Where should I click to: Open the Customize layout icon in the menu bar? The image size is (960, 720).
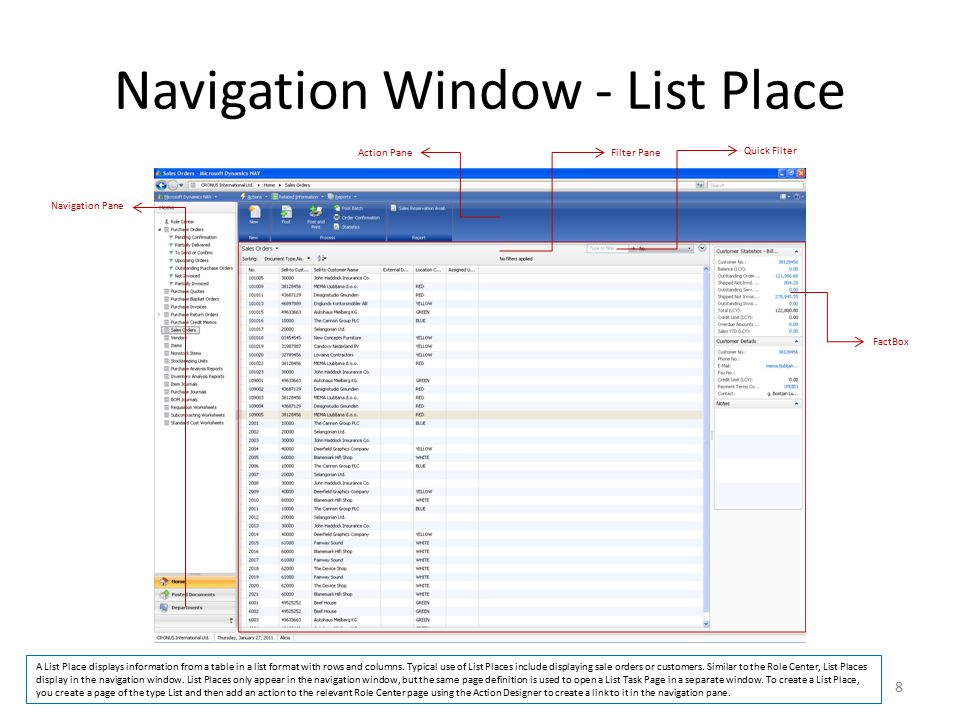click(784, 197)
